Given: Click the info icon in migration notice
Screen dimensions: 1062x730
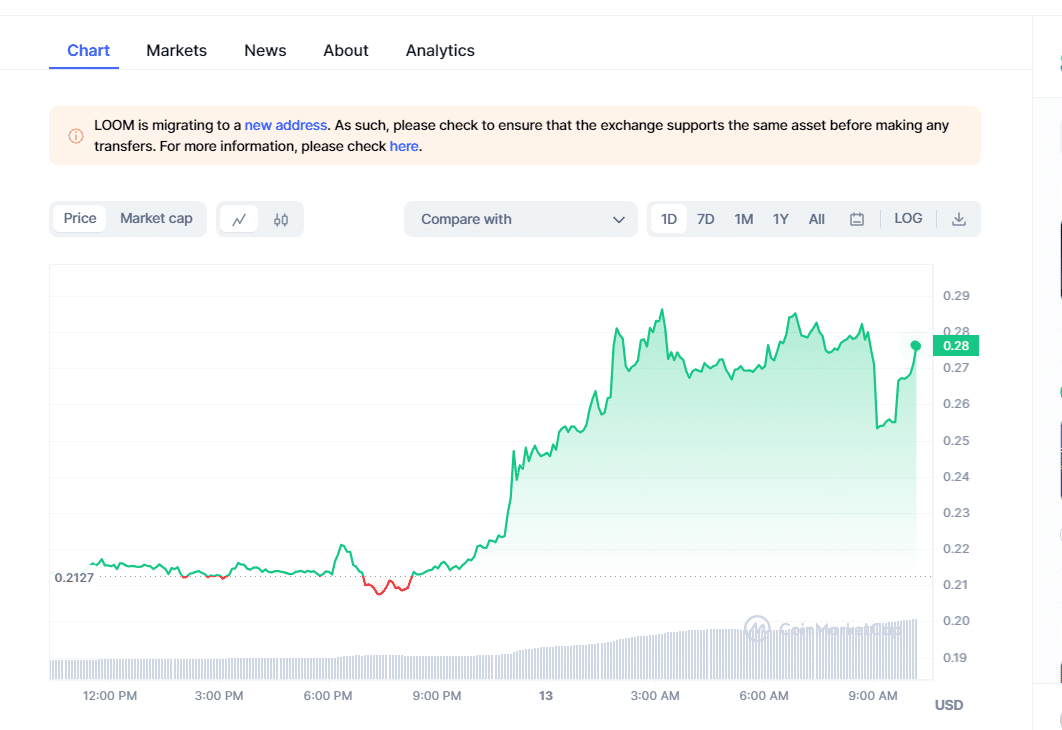Looking at the screenshot, I should [76, 135].
